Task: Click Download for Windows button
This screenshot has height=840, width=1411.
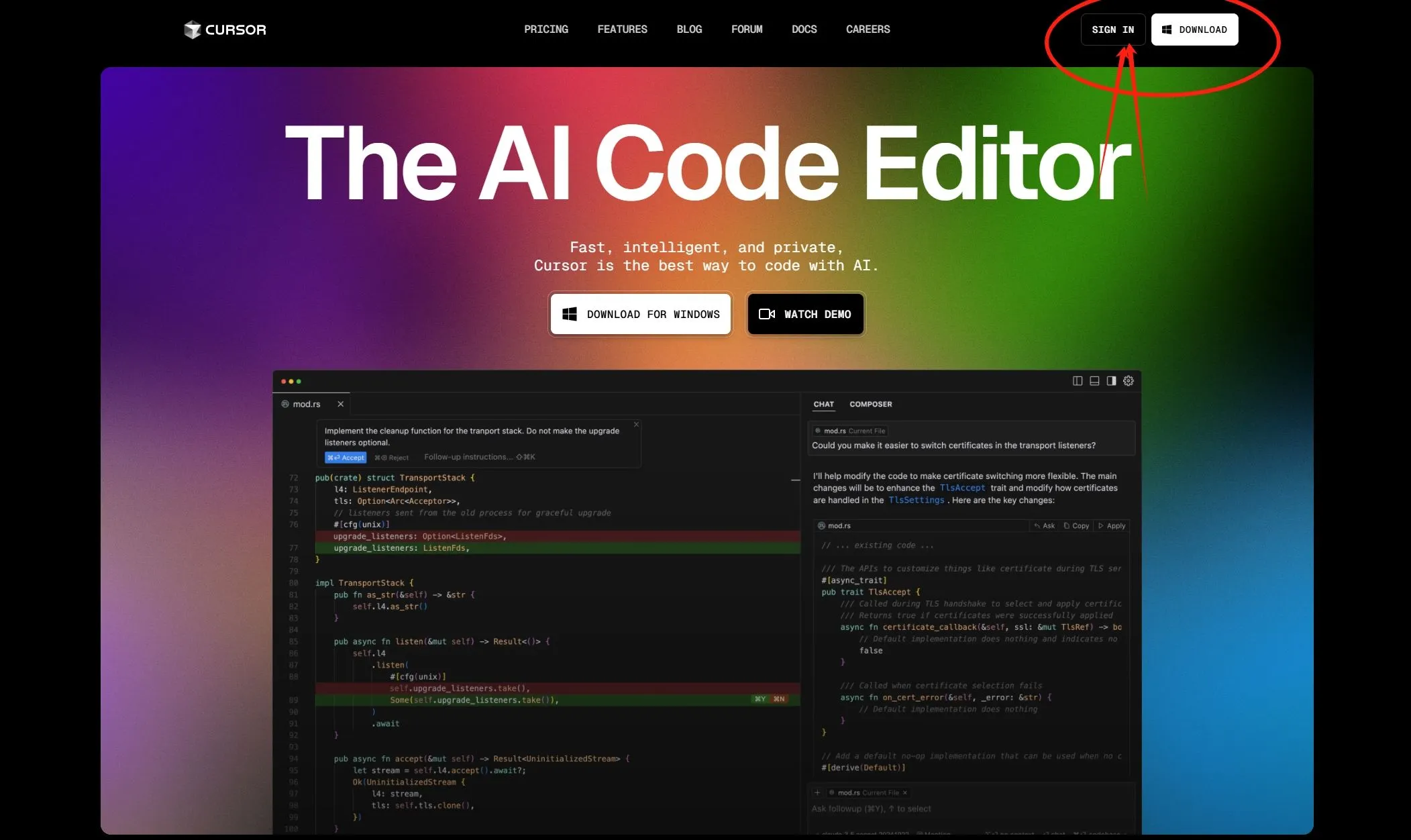Action: [x=641, y=314]
